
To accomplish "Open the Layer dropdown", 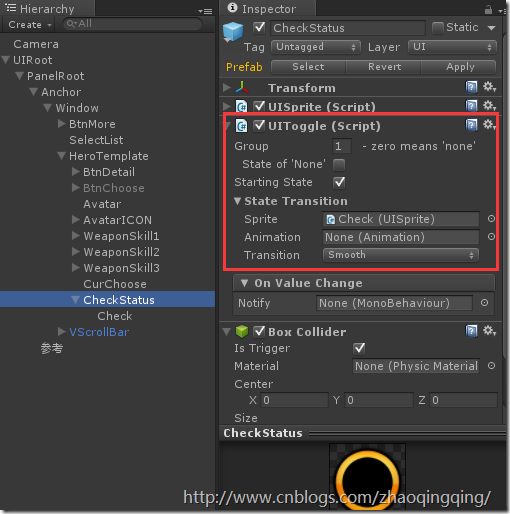I will point(452,47).
